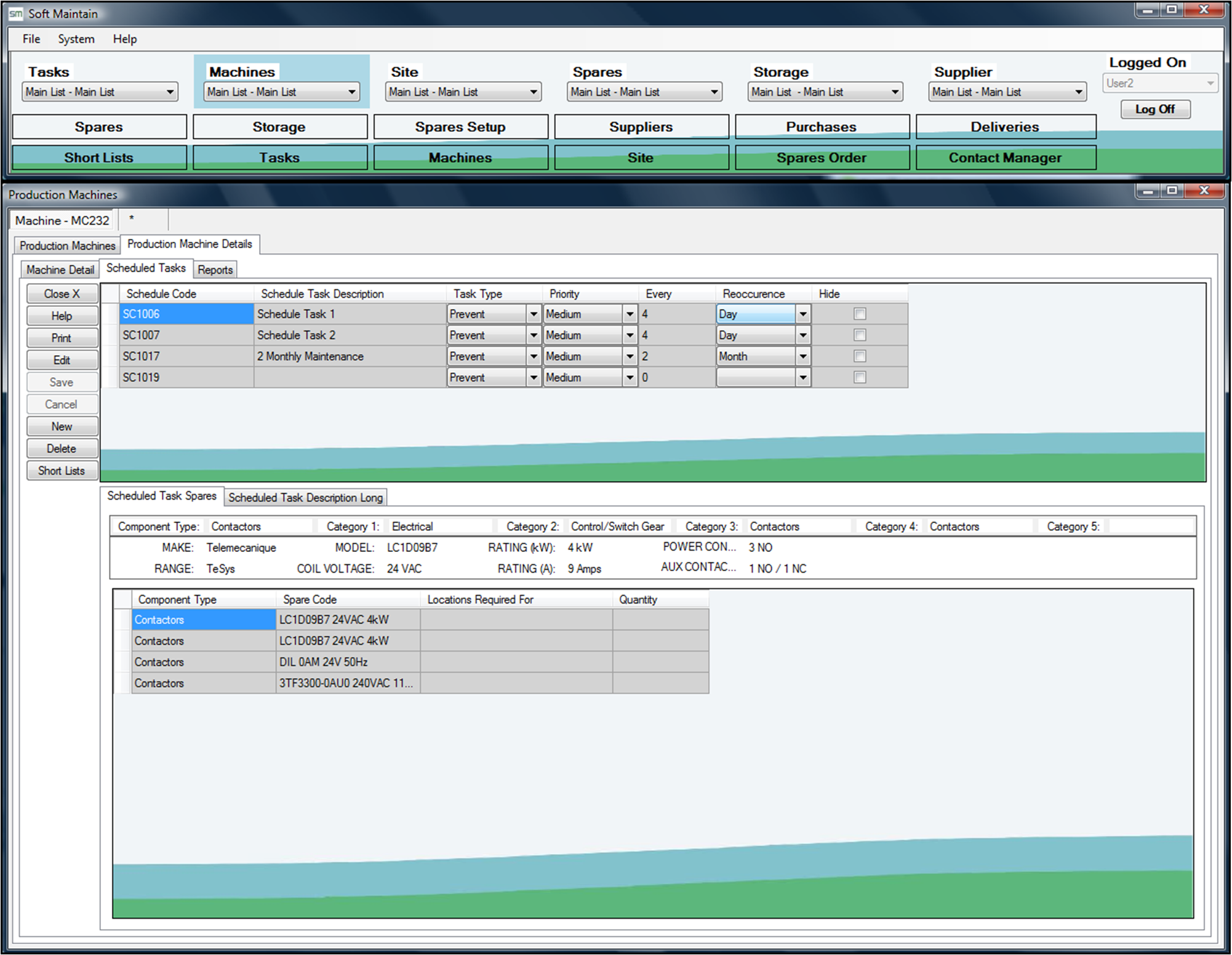The height and width of the screenshot is (955, 1232).
Task: Click the green Tasks button
Action: coord(279,158)
